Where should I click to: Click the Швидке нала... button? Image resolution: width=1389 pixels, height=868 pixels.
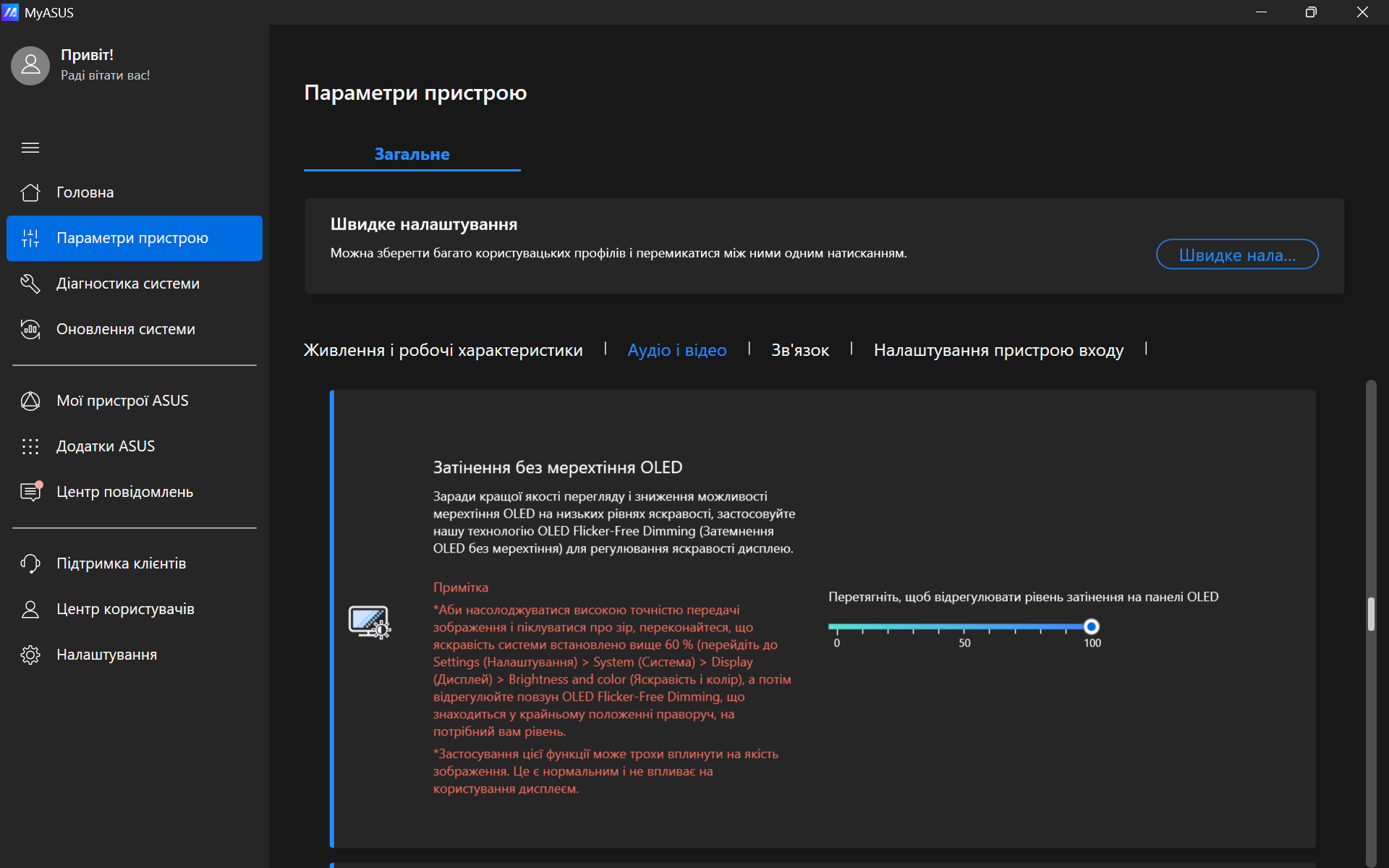coord(1236,255)
